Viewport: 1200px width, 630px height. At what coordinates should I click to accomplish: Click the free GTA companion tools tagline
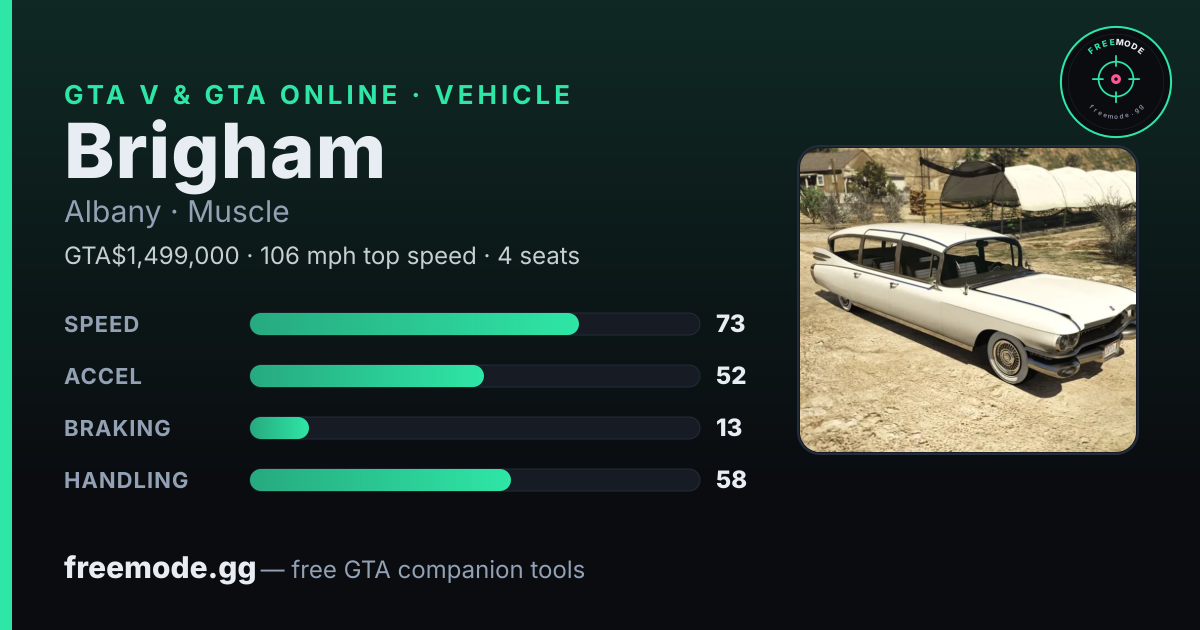coord(438,570)
